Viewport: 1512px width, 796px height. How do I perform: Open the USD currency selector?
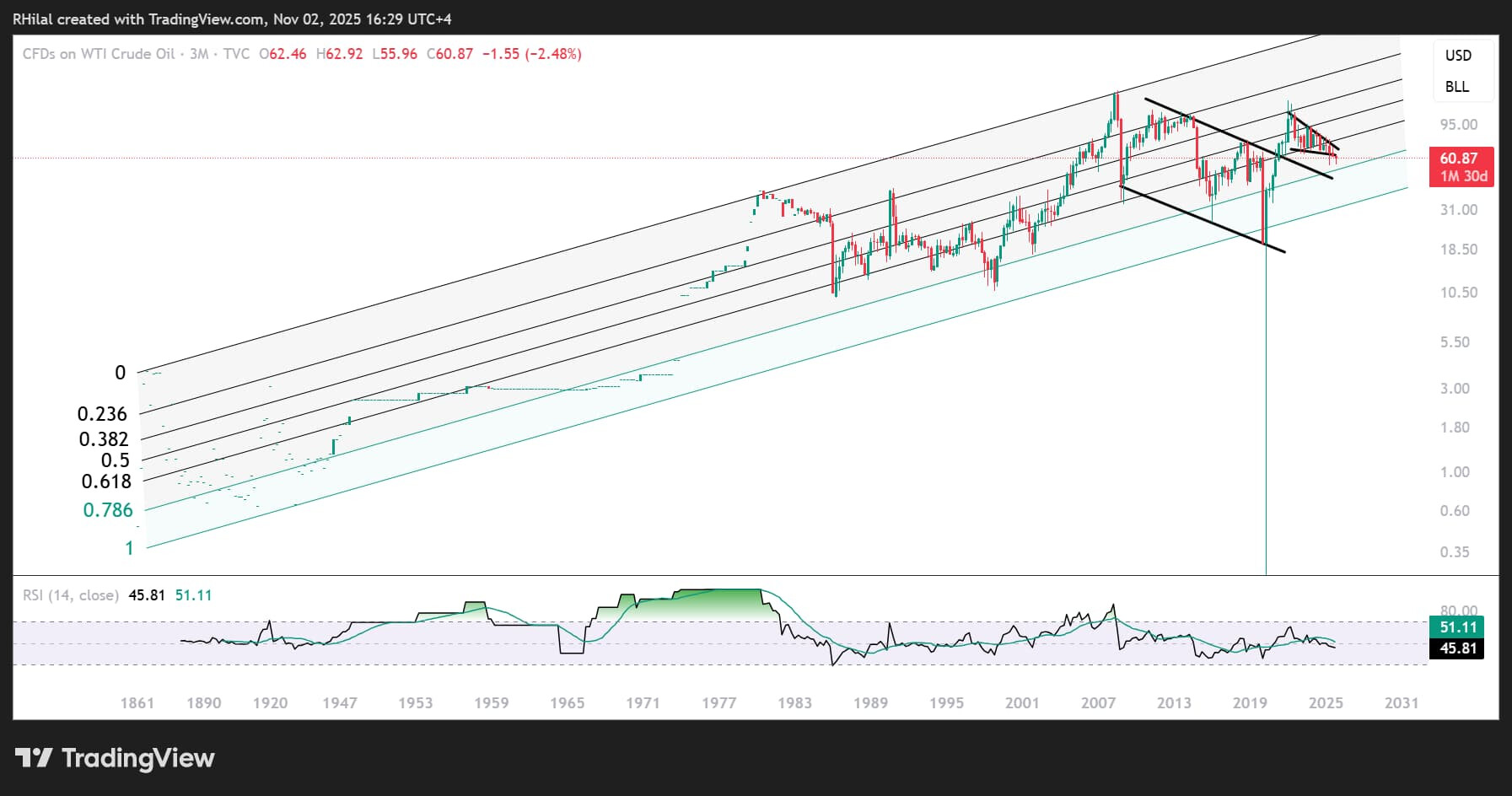(1458, 56)
